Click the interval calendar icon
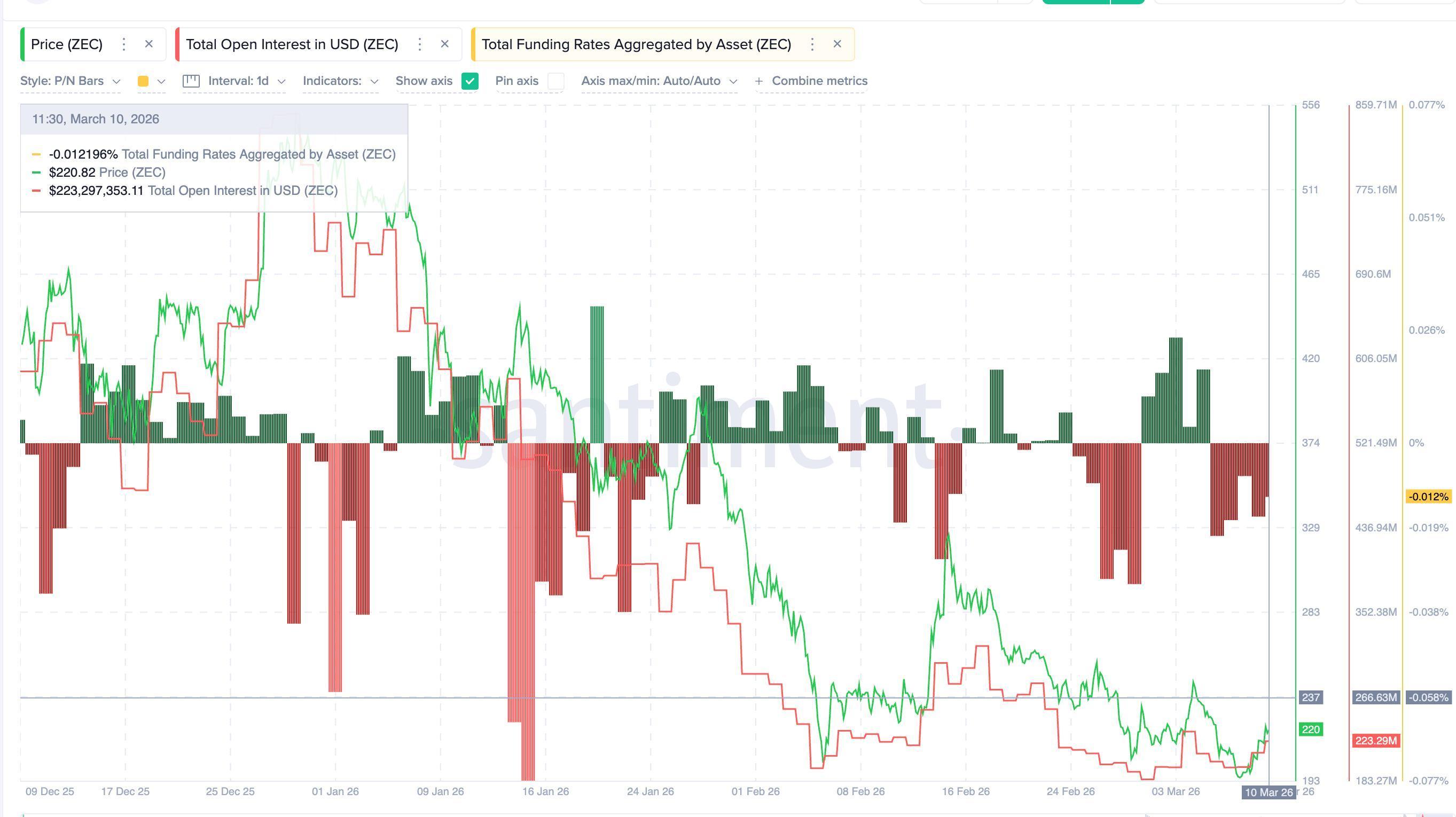This screenshot has height=817, width=1456. click(x=191, y=81)
